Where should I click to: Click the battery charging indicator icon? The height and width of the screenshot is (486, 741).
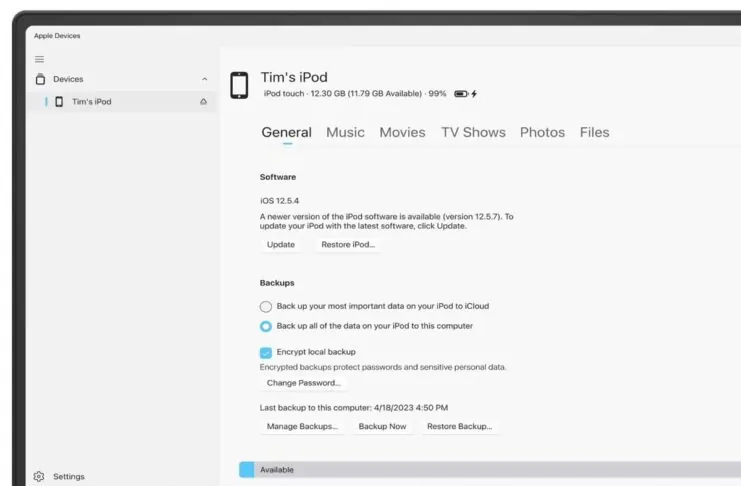click(x=466, y=94)
